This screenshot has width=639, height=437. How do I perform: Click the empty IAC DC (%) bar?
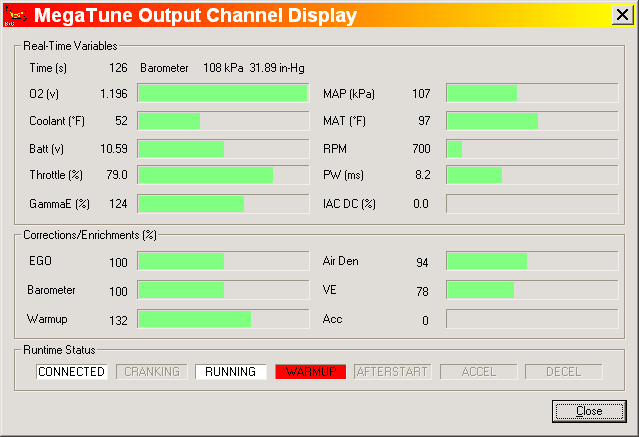point(532,204)
